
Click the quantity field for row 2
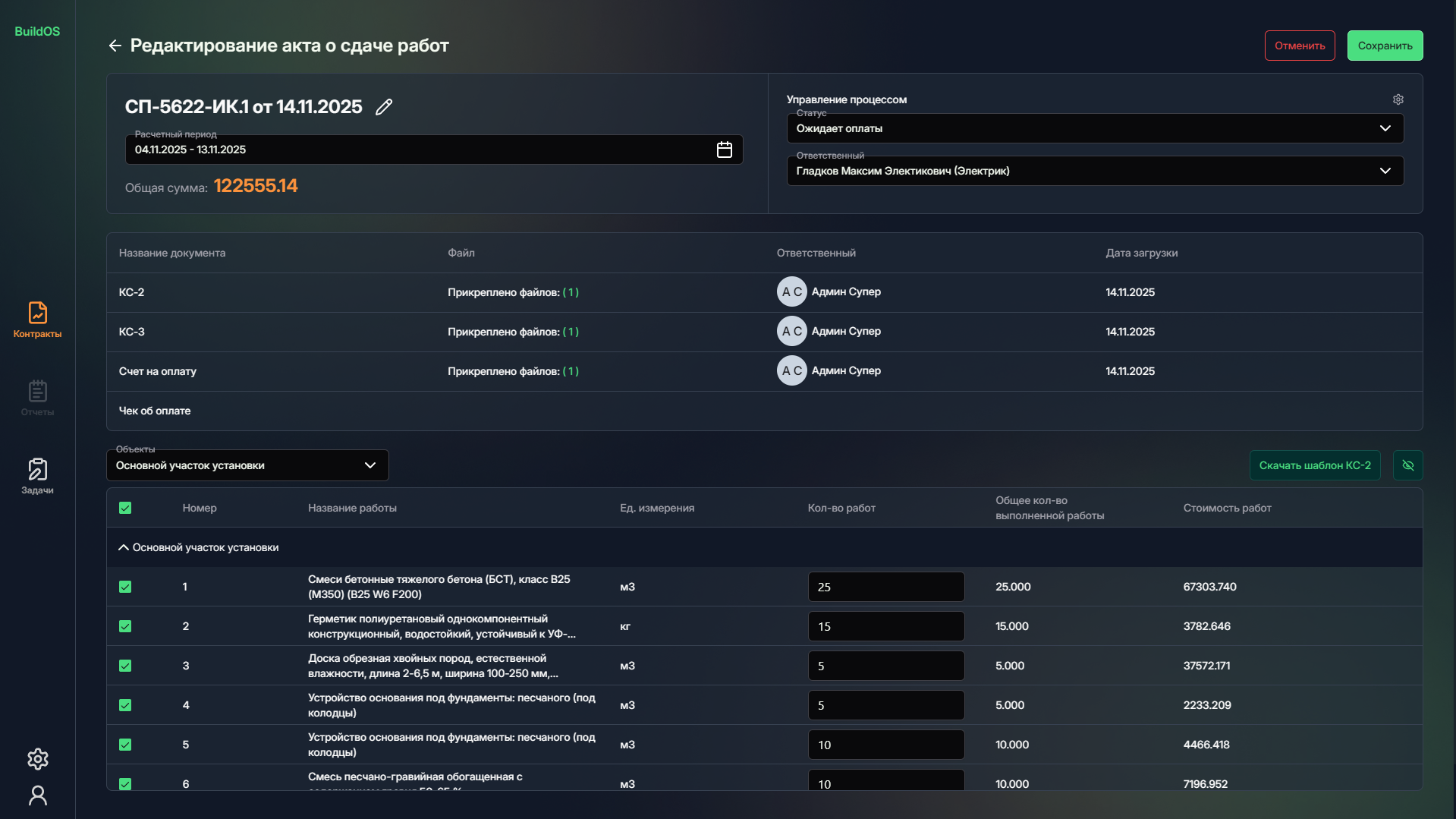tap(885, 626)
